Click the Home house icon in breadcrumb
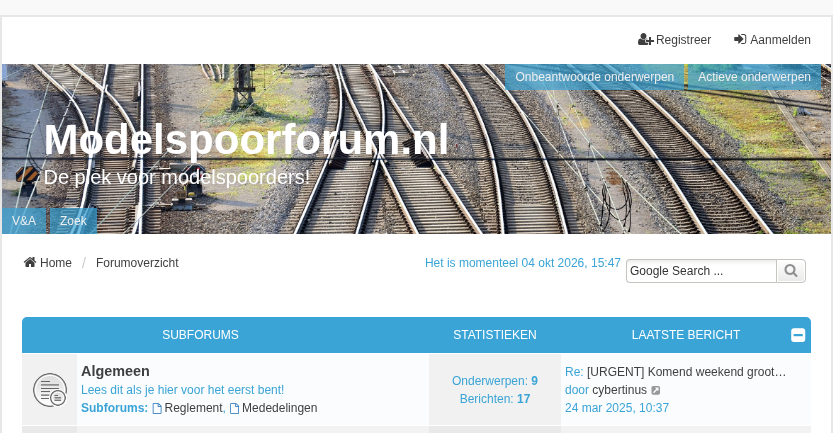 coord(30,262)
